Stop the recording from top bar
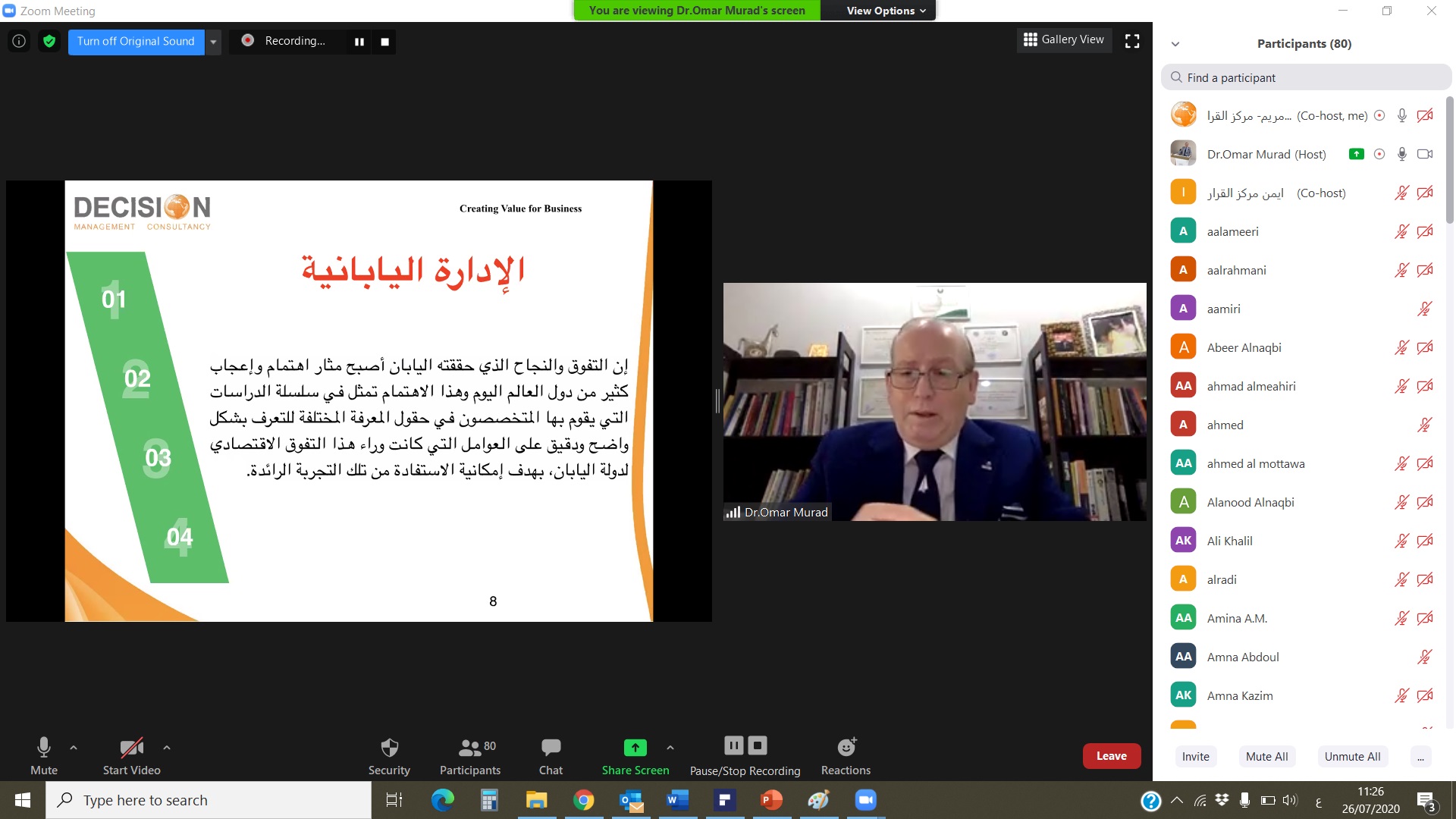 [x=384, y=42]
